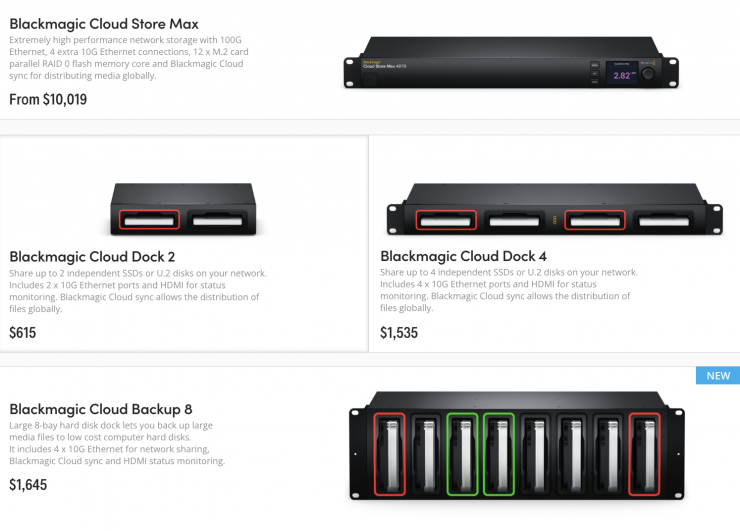Select the $1,535 price label

pyautogui.click(x=400, y=332)
